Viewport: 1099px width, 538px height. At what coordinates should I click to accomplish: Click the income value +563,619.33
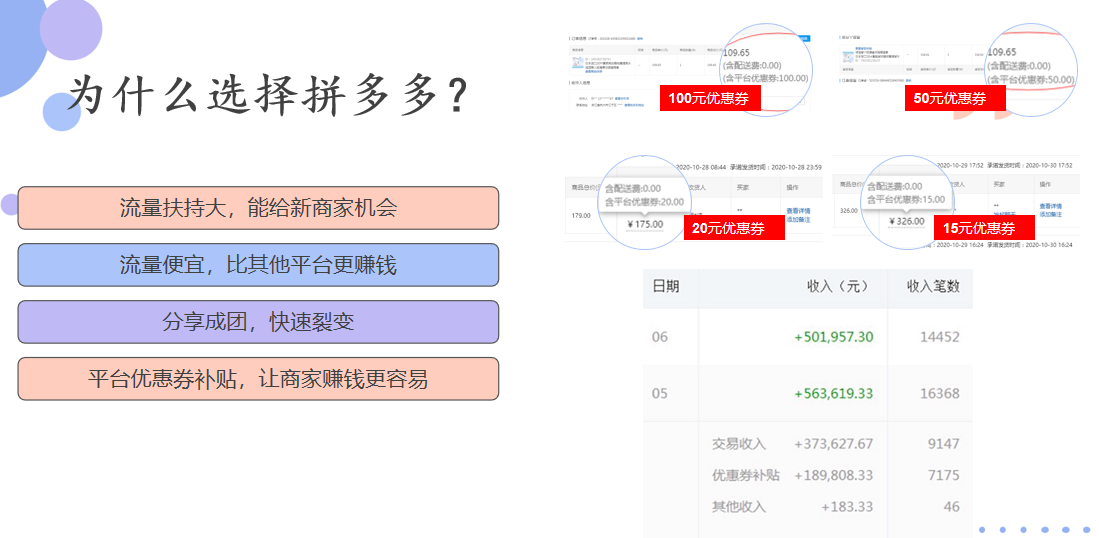(x=834, y=394)
